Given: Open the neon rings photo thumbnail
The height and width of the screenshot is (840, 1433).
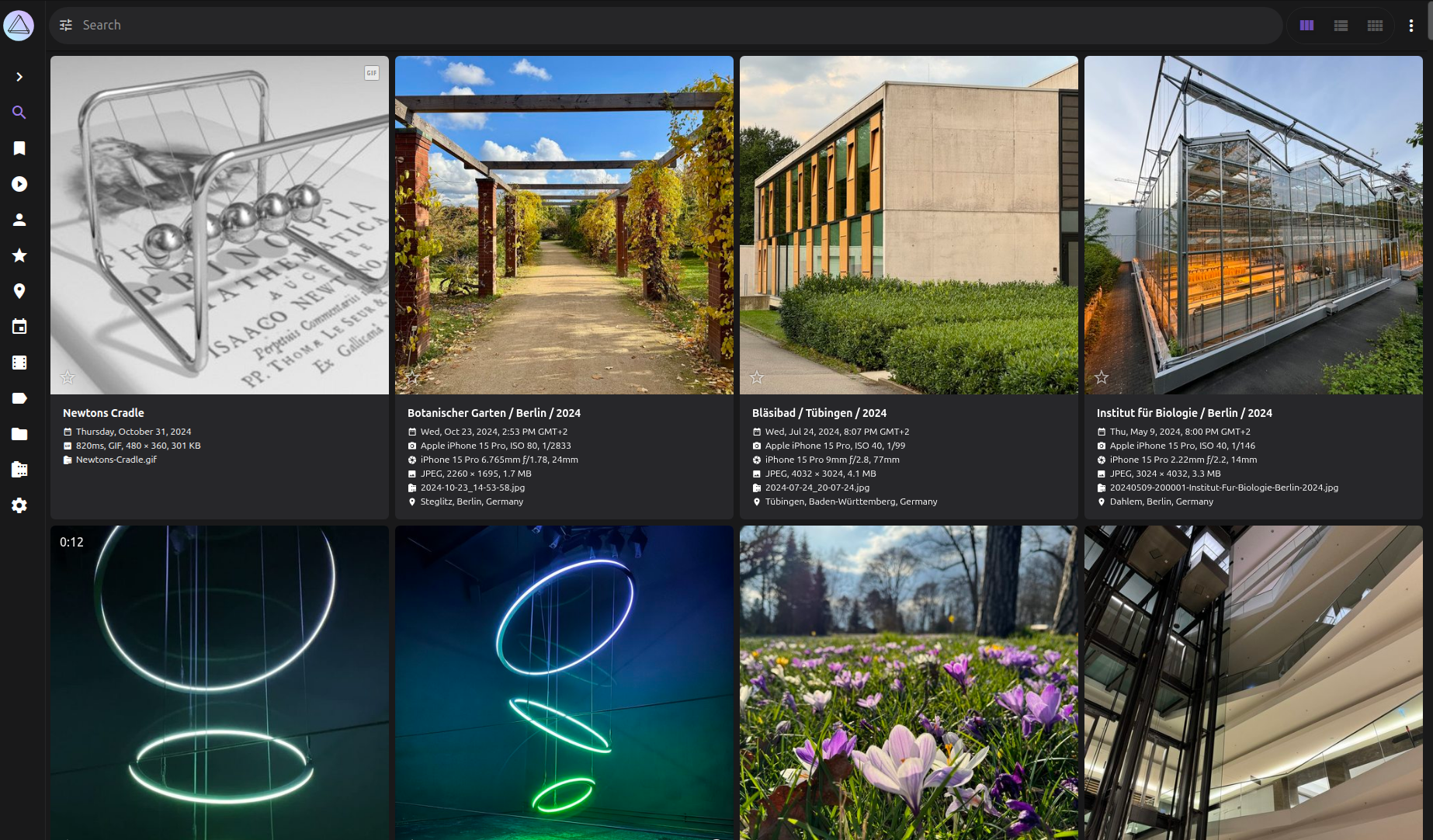Looking at the screenshot, I should pyautogui.click(x=564, y=683).
